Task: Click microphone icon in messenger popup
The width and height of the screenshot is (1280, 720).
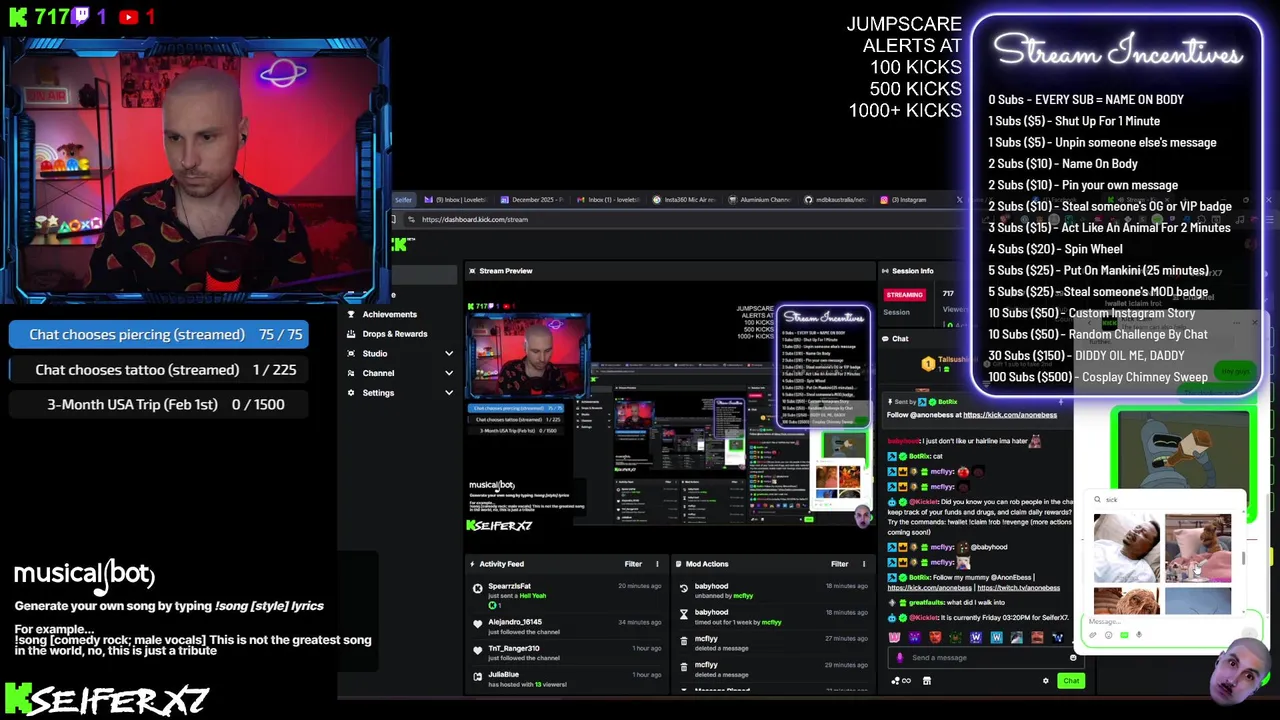Action: click(x=1139, y=635)
